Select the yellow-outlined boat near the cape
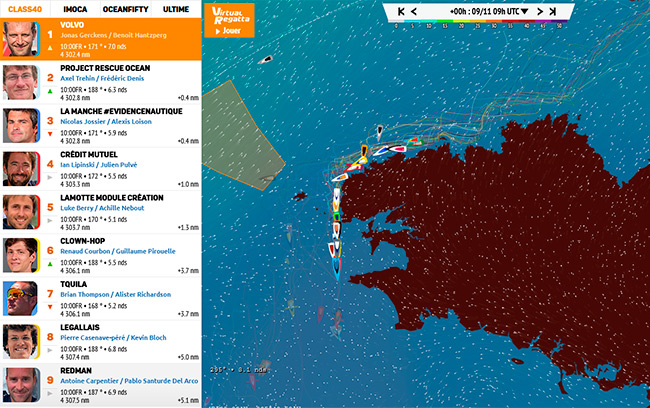The height and width of the screenshot is (408, 650). (x=361, y=160)
